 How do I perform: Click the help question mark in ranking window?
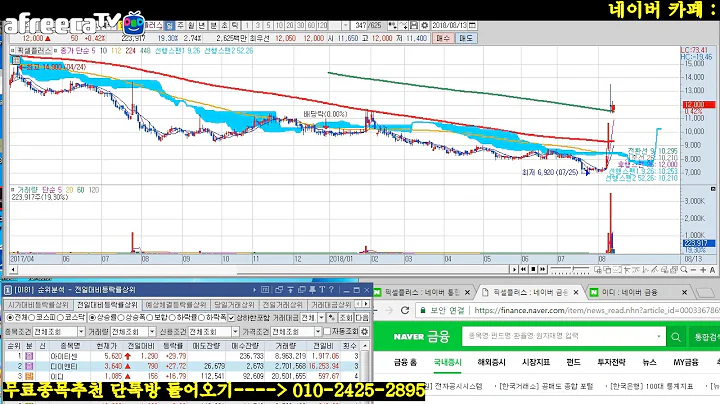[331, 290]
